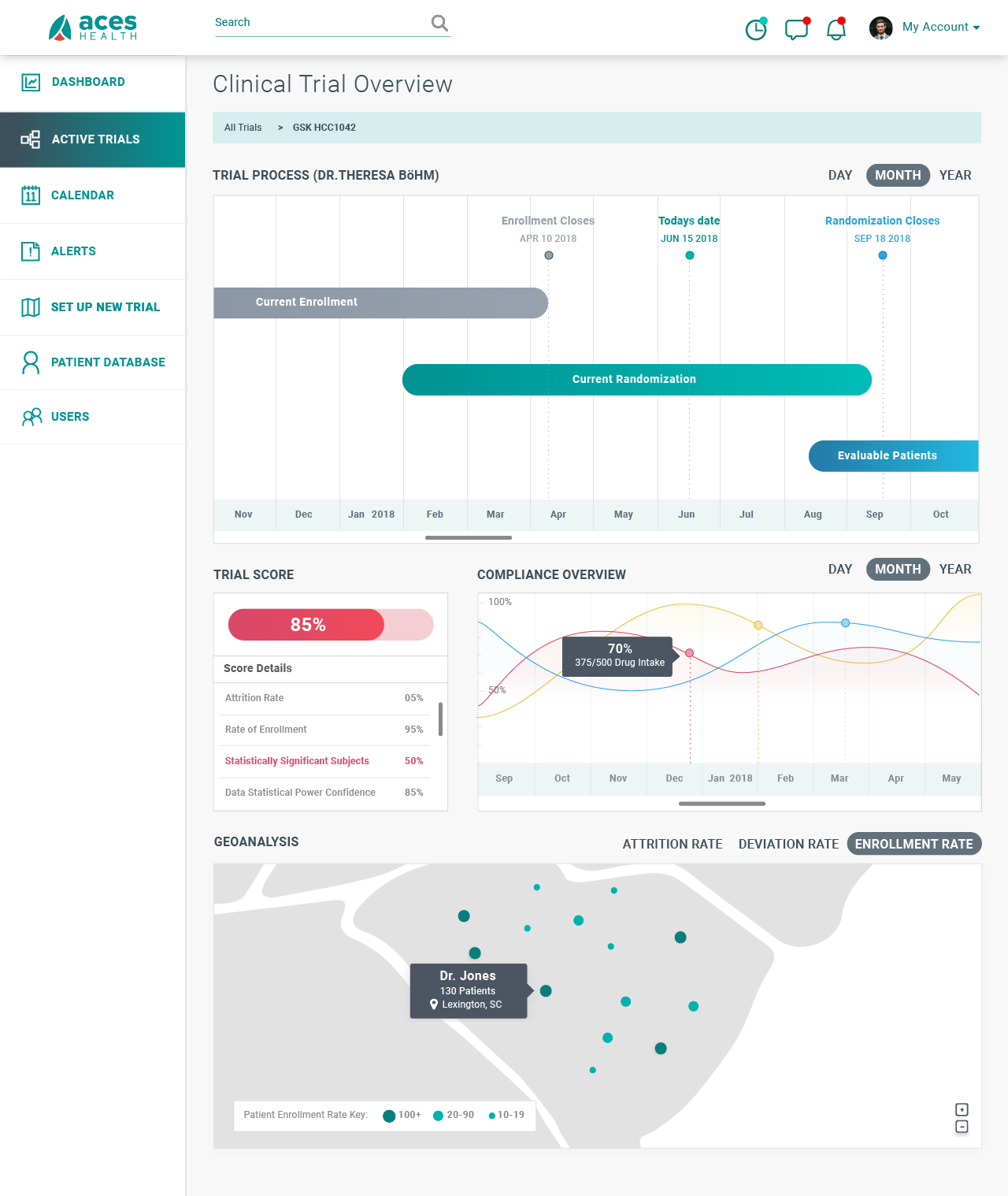The height and width of the screenshot is (1196, 1008).
Task: Click the map zoom out icon
Action: coord(962,1127)
